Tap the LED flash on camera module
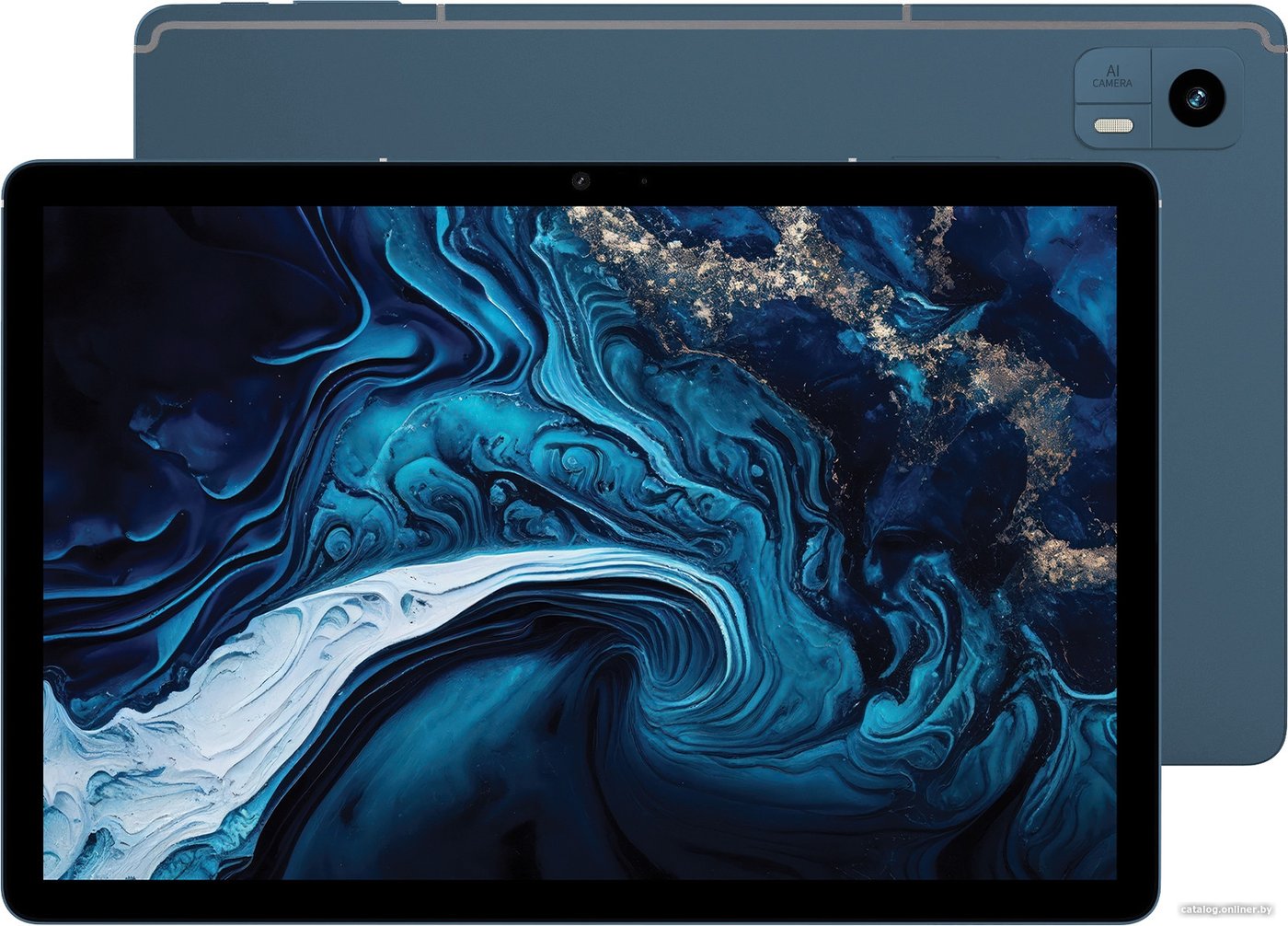Image resolution: width=1288 pixels, height=926 pixels. [x=1112, y=125]
